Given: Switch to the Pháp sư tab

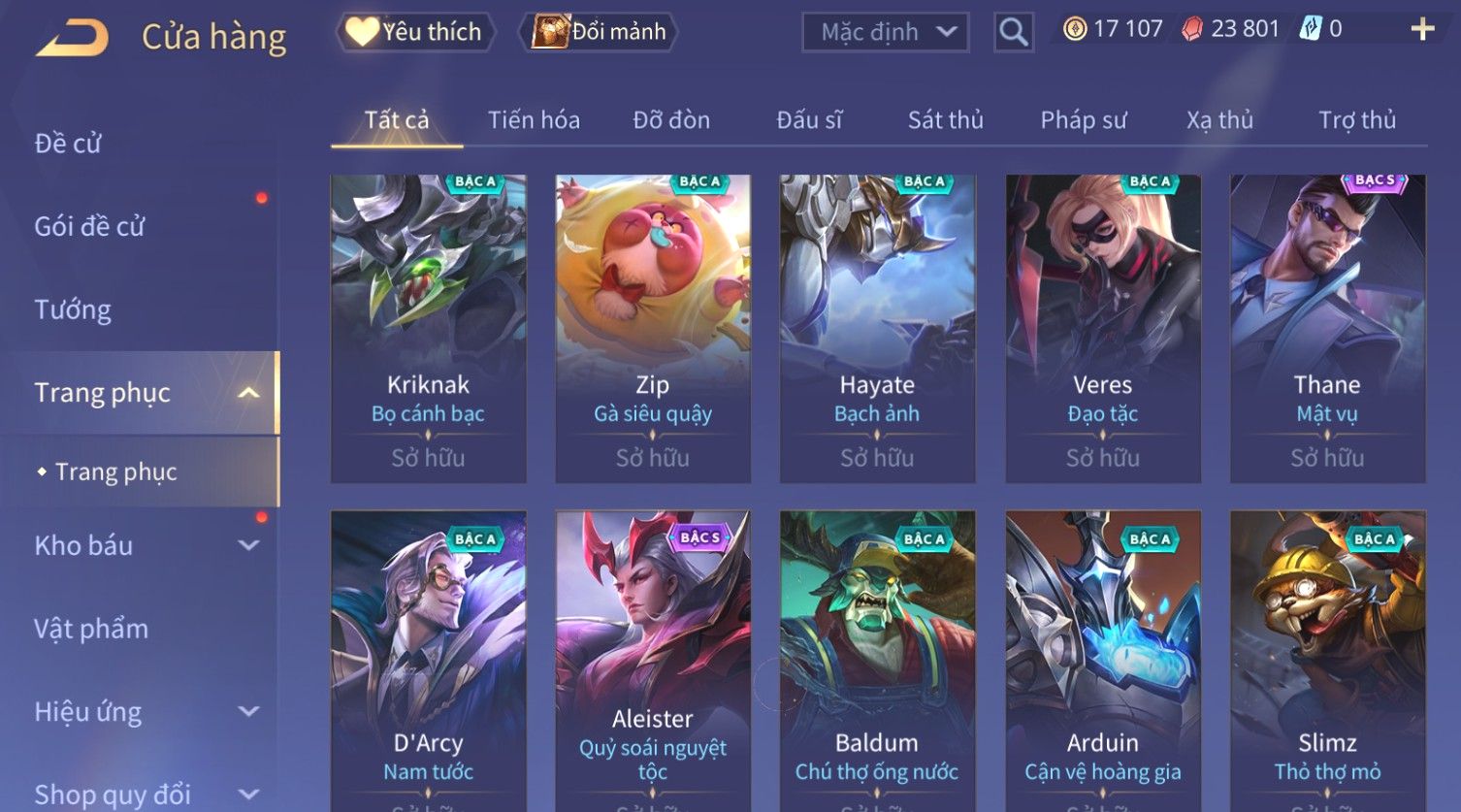Looking at the screenshot, I should [1084, 120].
